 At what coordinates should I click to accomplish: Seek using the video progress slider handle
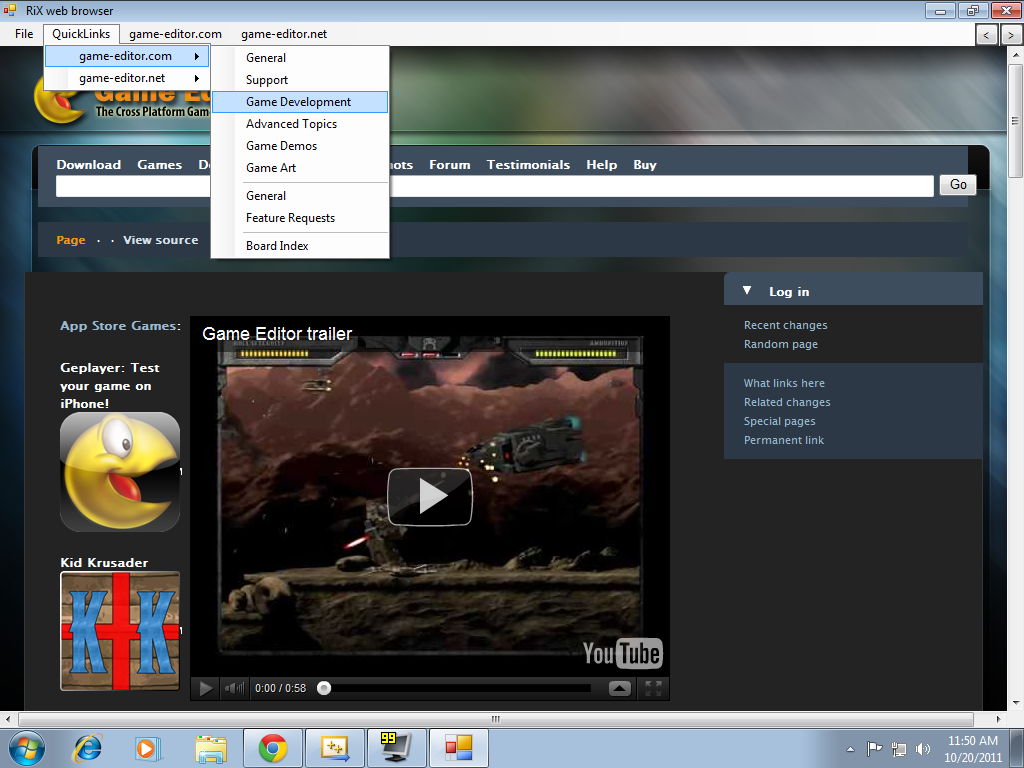324,688
